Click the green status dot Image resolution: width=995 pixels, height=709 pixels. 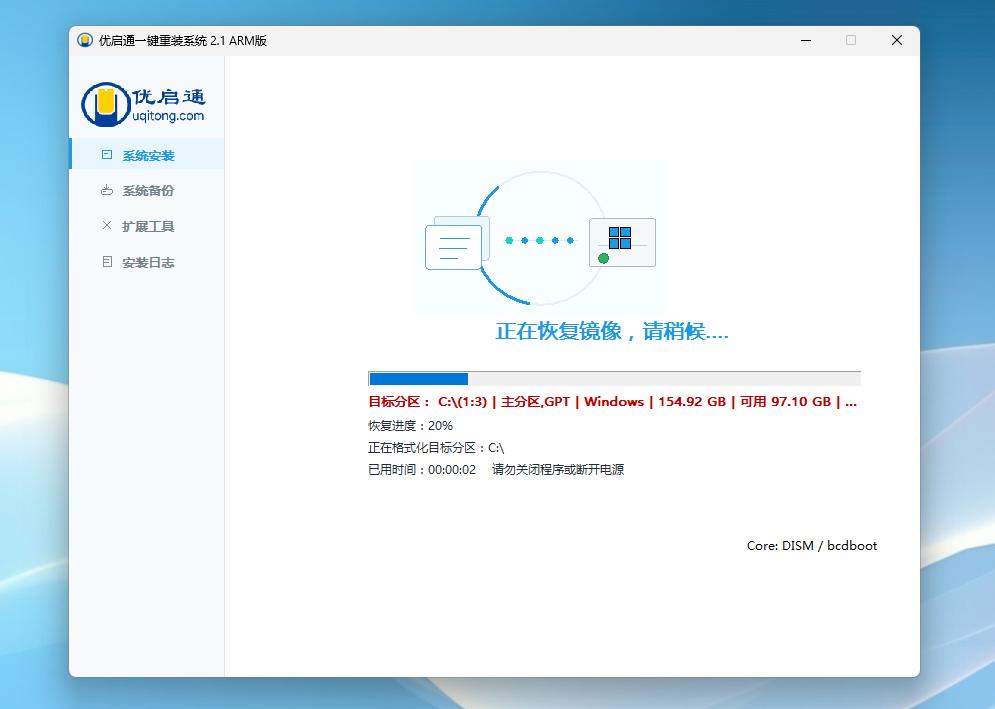point(603,258)
